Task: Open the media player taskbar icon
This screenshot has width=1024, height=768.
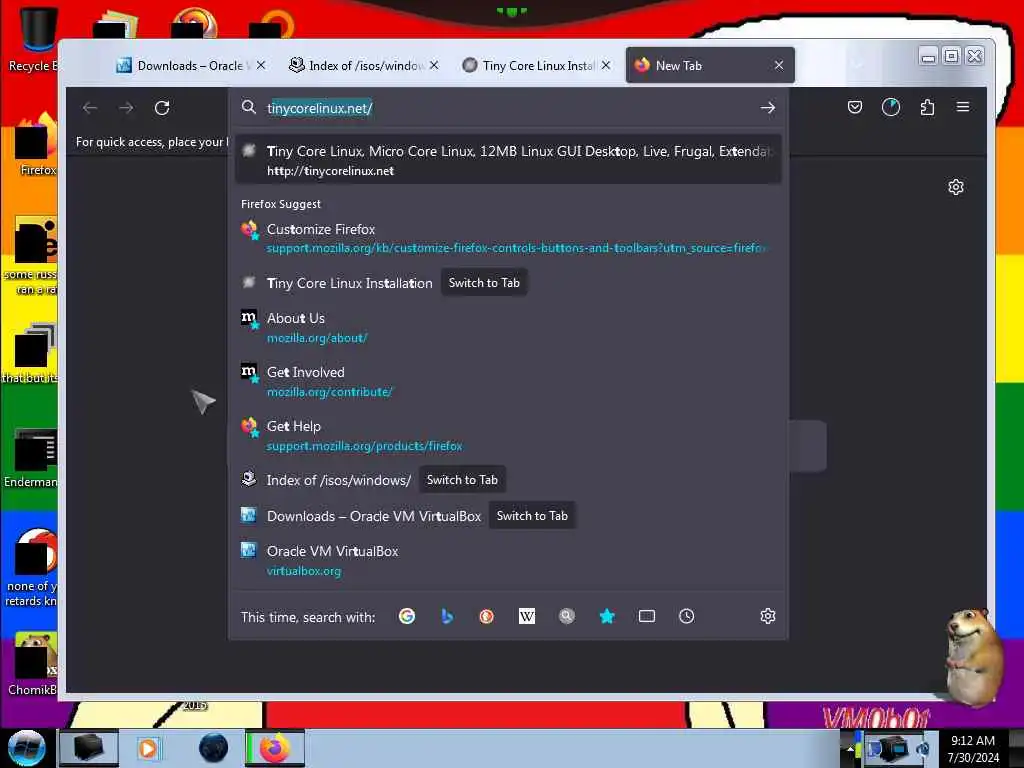Action: click(x=148, y=748)
